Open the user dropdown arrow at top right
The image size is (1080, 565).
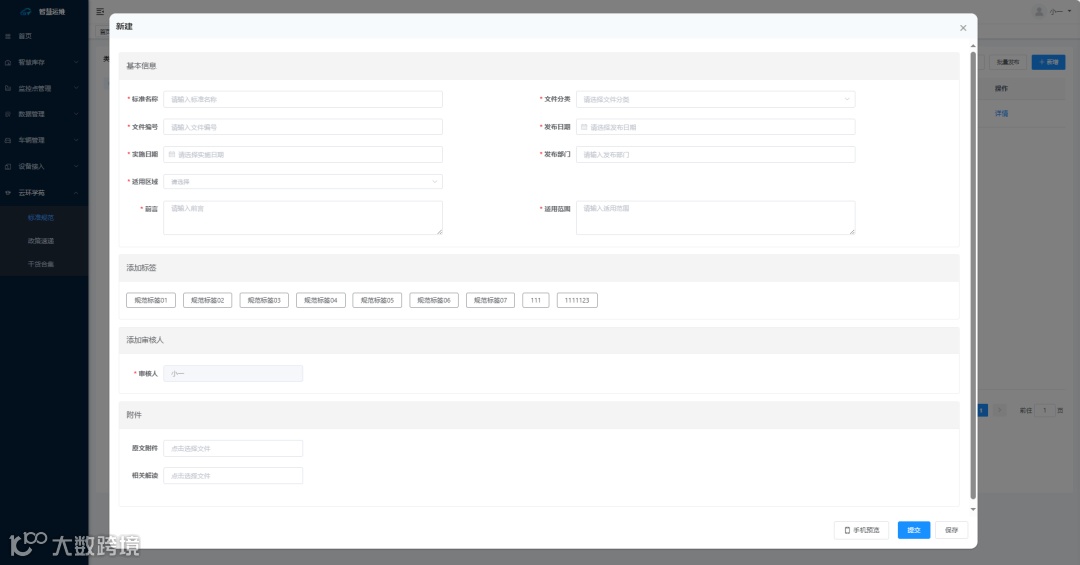pos(1069,11)
